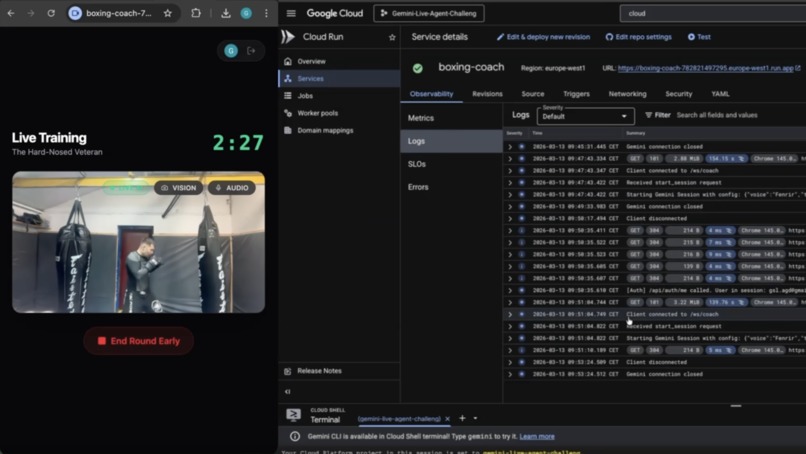Switch to the YAML tab
Viewport: 806px width, 454px height.
pyautogui.click(x=720, y=94)
